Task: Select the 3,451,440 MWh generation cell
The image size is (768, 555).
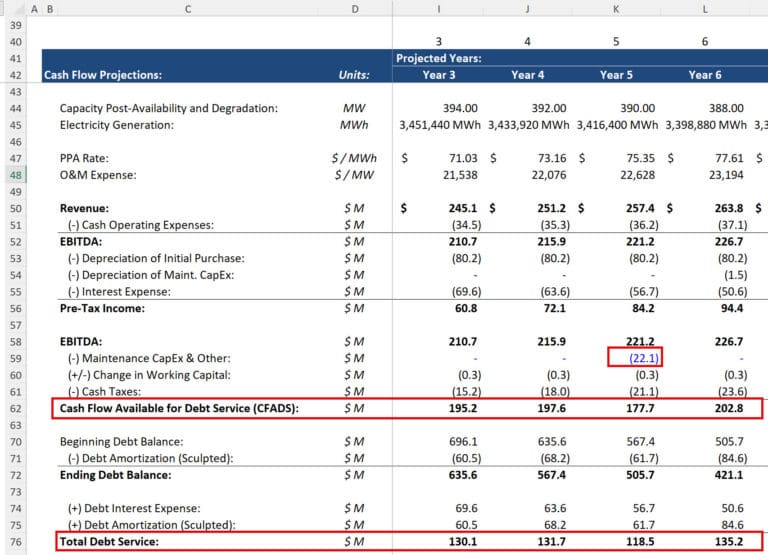Action: [x=440, y=125]
